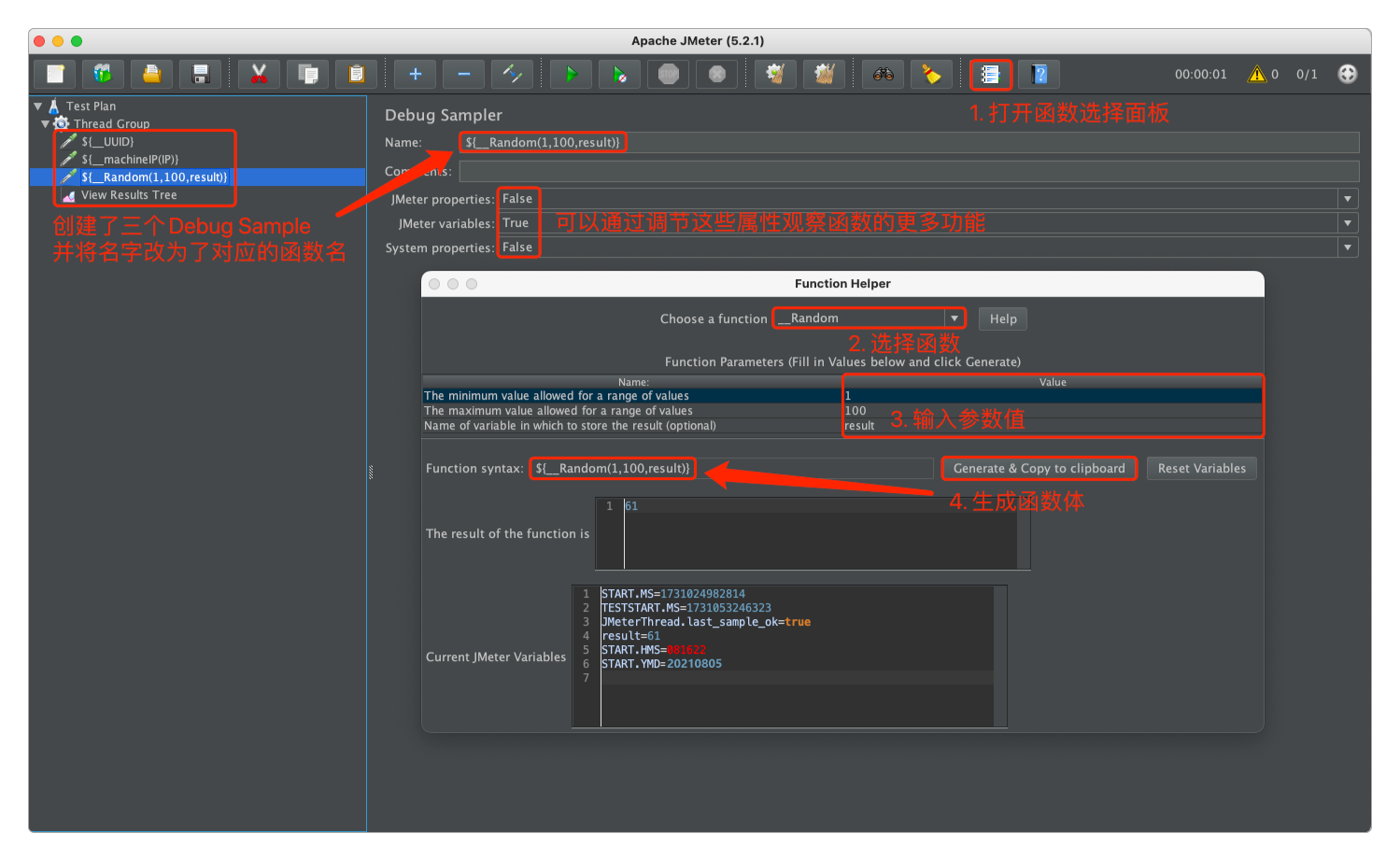Click the Open file folder icon
This screenshot has height=861, width=1400.
pyautogui.click(x=151, y=74)
